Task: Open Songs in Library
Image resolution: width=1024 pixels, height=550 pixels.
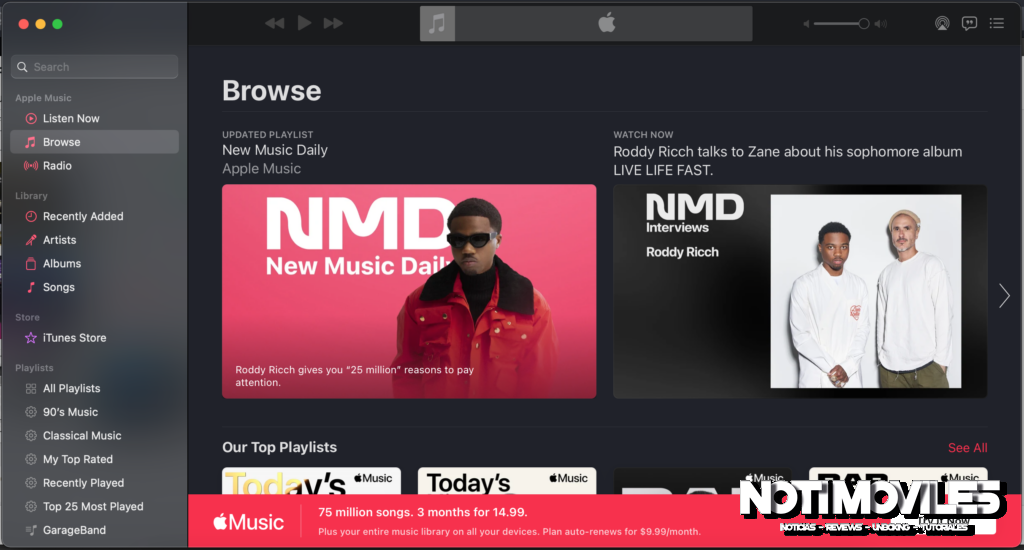Action: [95, 287]
